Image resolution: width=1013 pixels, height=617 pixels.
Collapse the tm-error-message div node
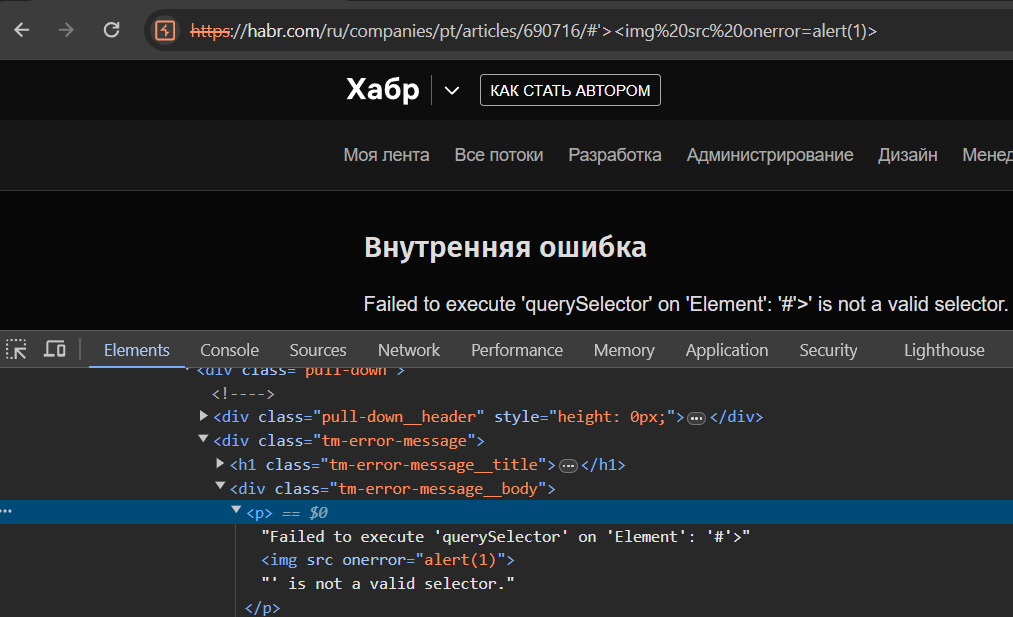(204, 440)
